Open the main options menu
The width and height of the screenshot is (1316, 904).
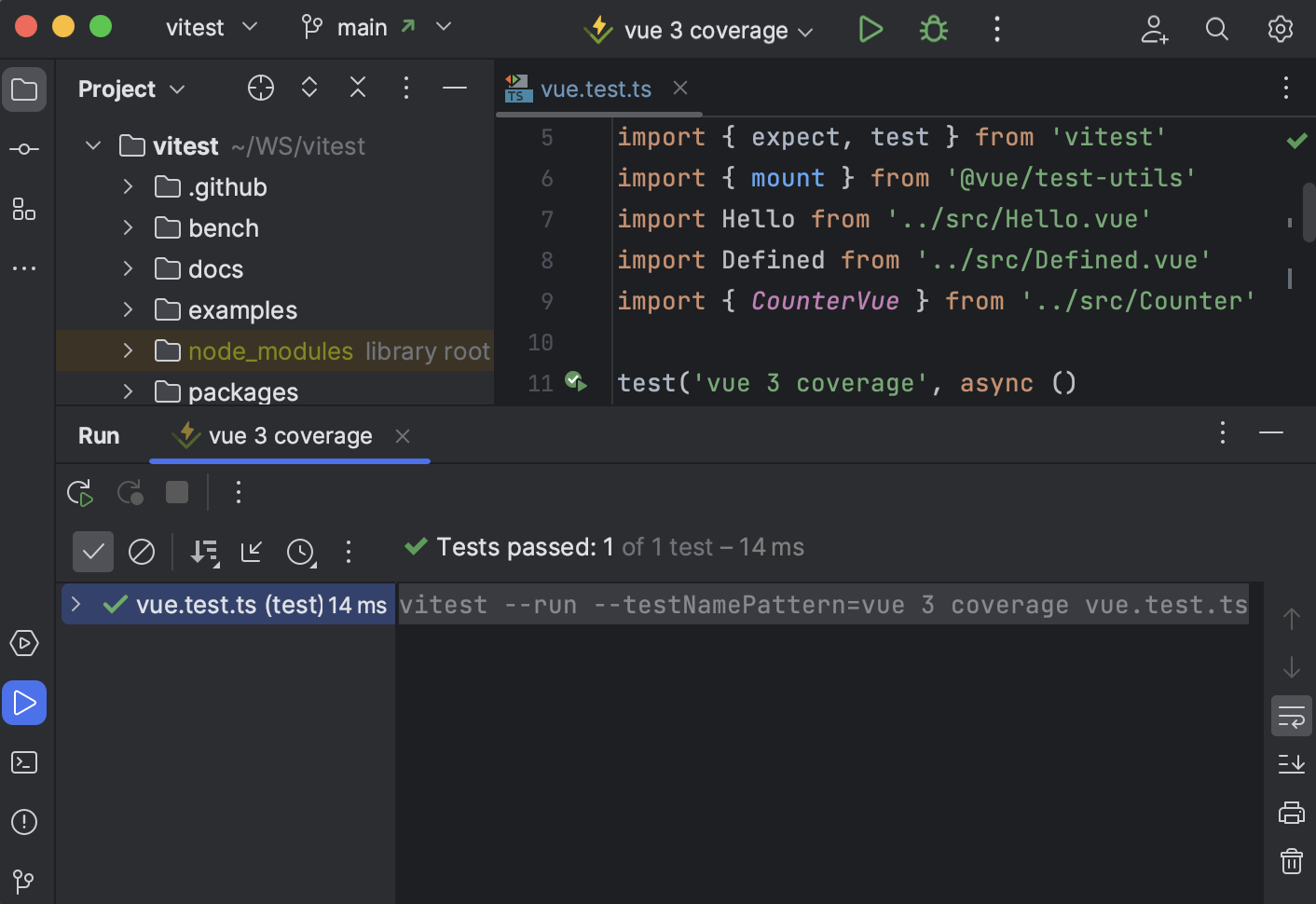996,29
